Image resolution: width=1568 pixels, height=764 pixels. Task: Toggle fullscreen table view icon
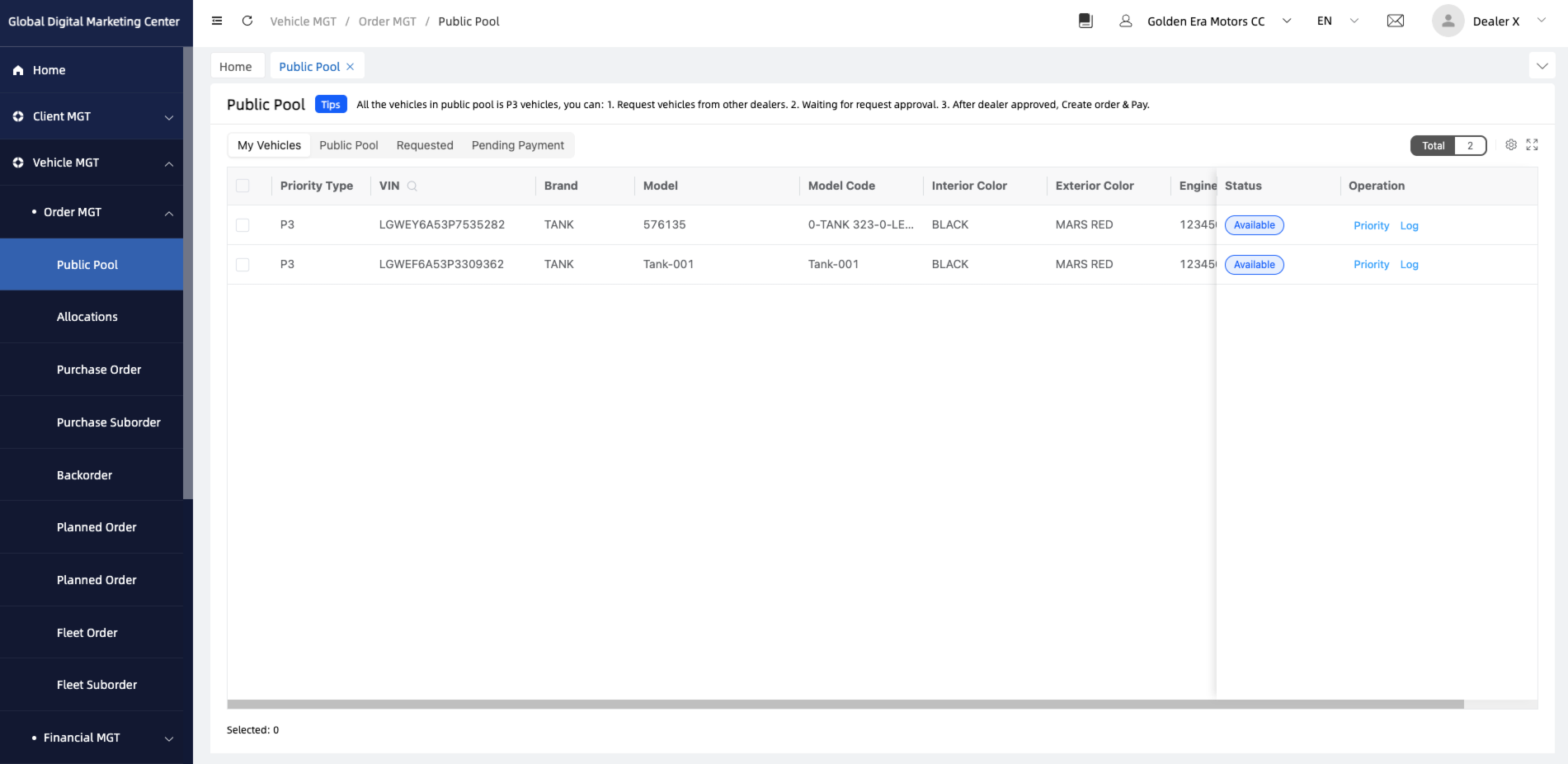pos(1532,145)
